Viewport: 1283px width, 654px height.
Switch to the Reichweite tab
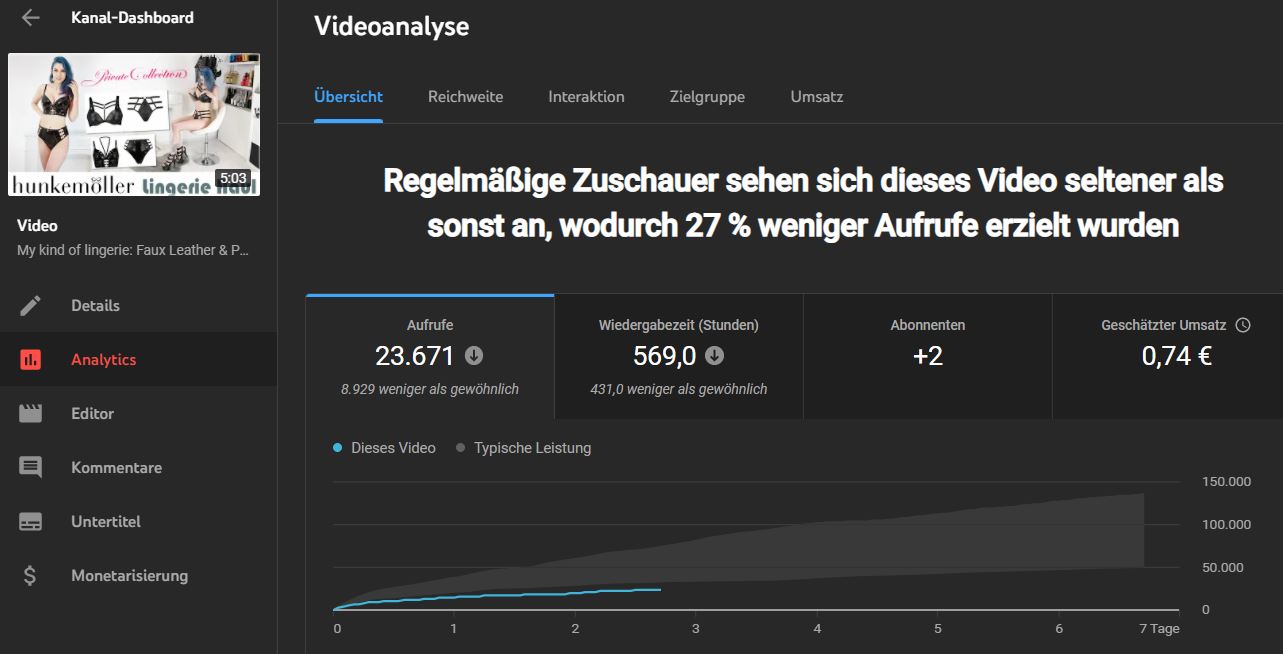click(465, 97)
